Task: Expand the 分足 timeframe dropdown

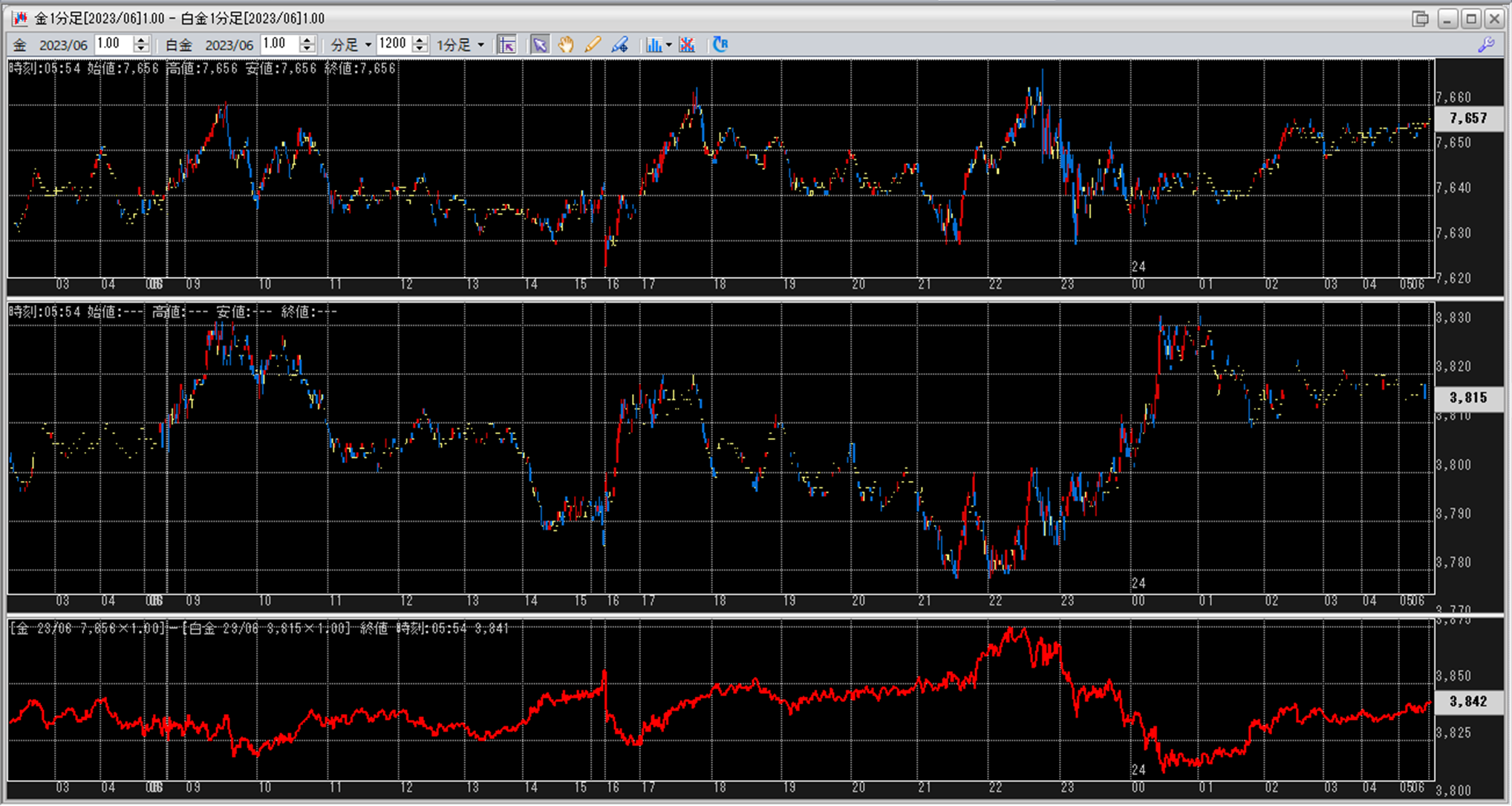Action: tap(368, 45)
